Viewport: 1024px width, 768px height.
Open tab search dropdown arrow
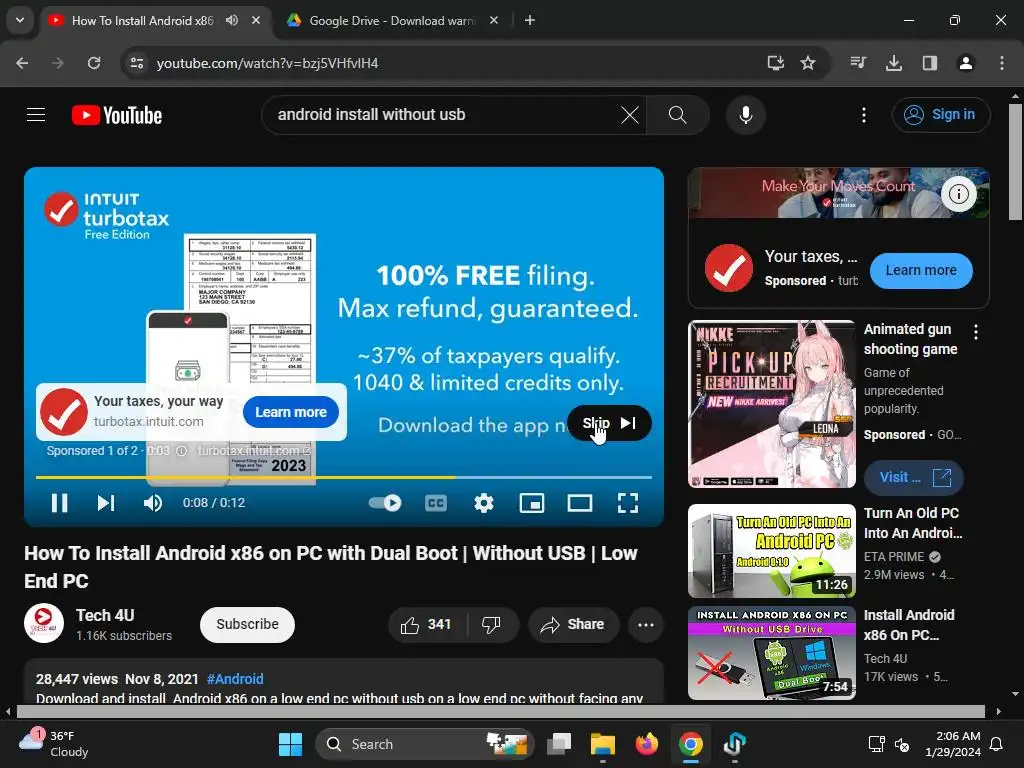click(20, 20)
